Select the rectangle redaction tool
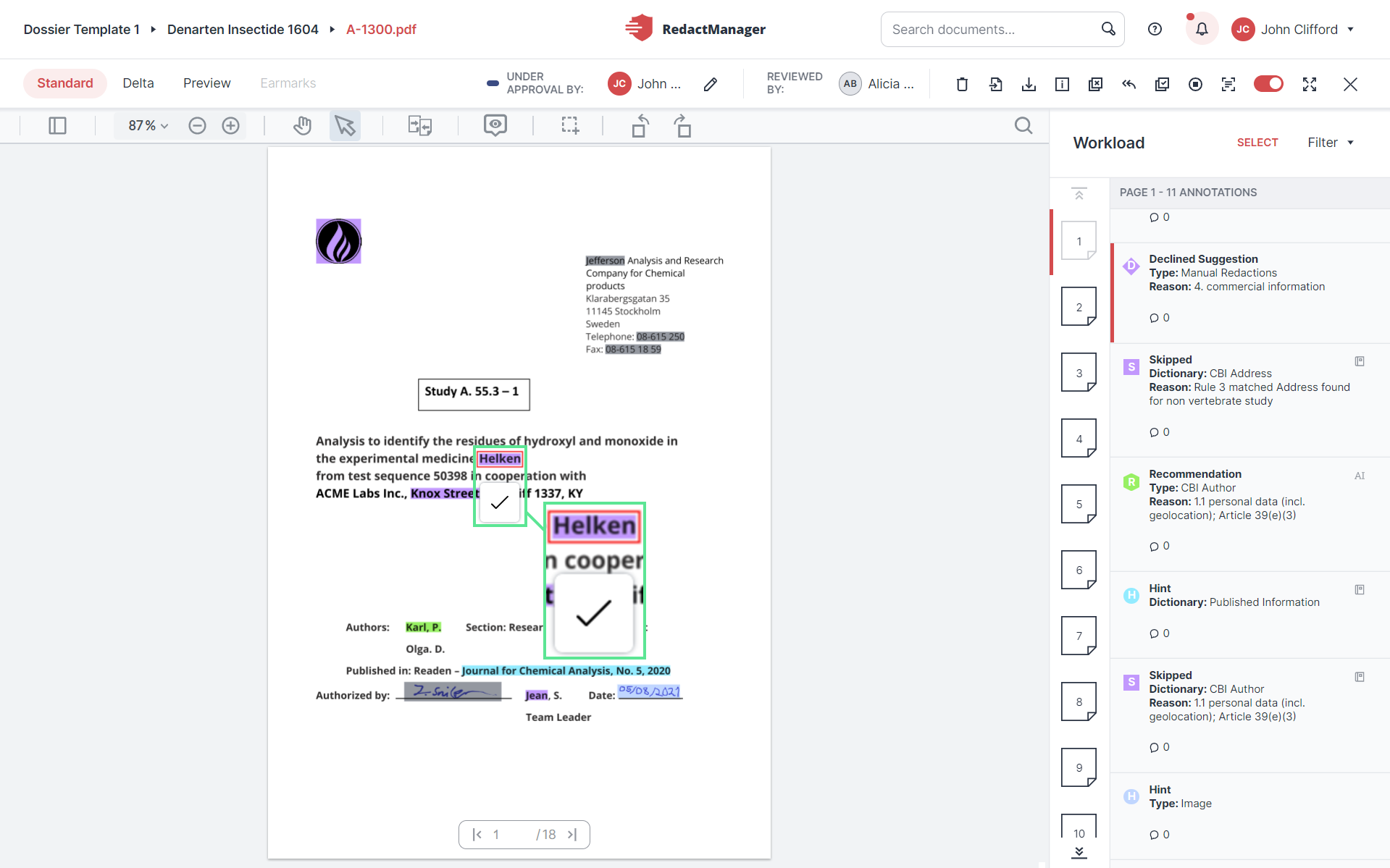This screenshot has width=1390, height=868. (570, 126)
